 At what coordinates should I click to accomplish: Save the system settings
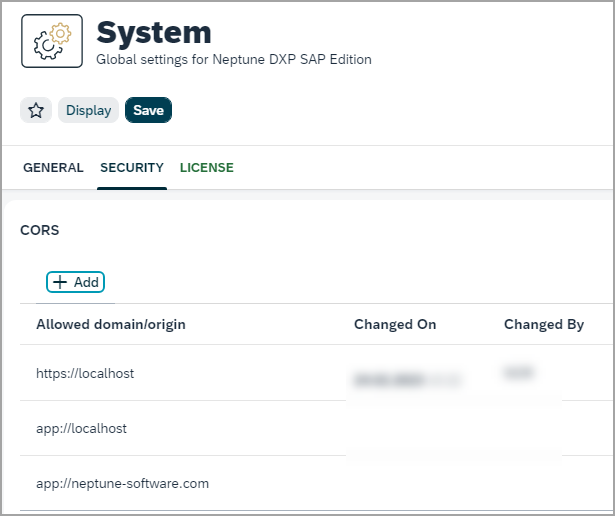pyautogui.click(x=148, y=110)
